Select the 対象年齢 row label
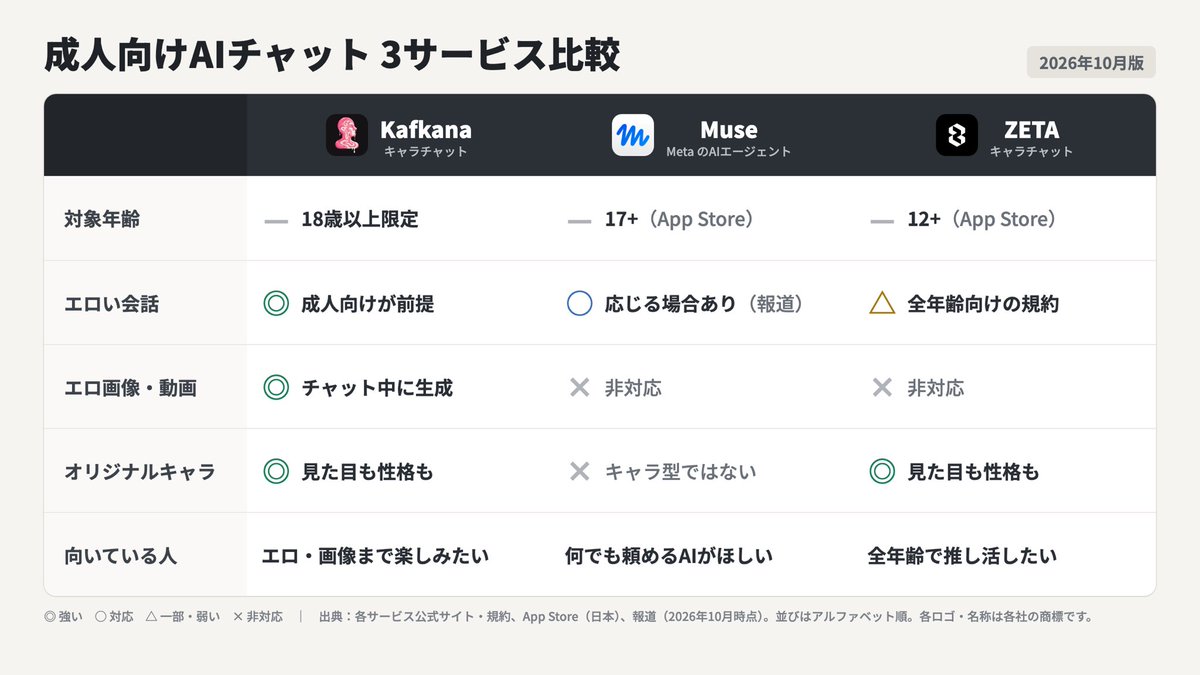The image size is (1200, 675). click(102, 220)
